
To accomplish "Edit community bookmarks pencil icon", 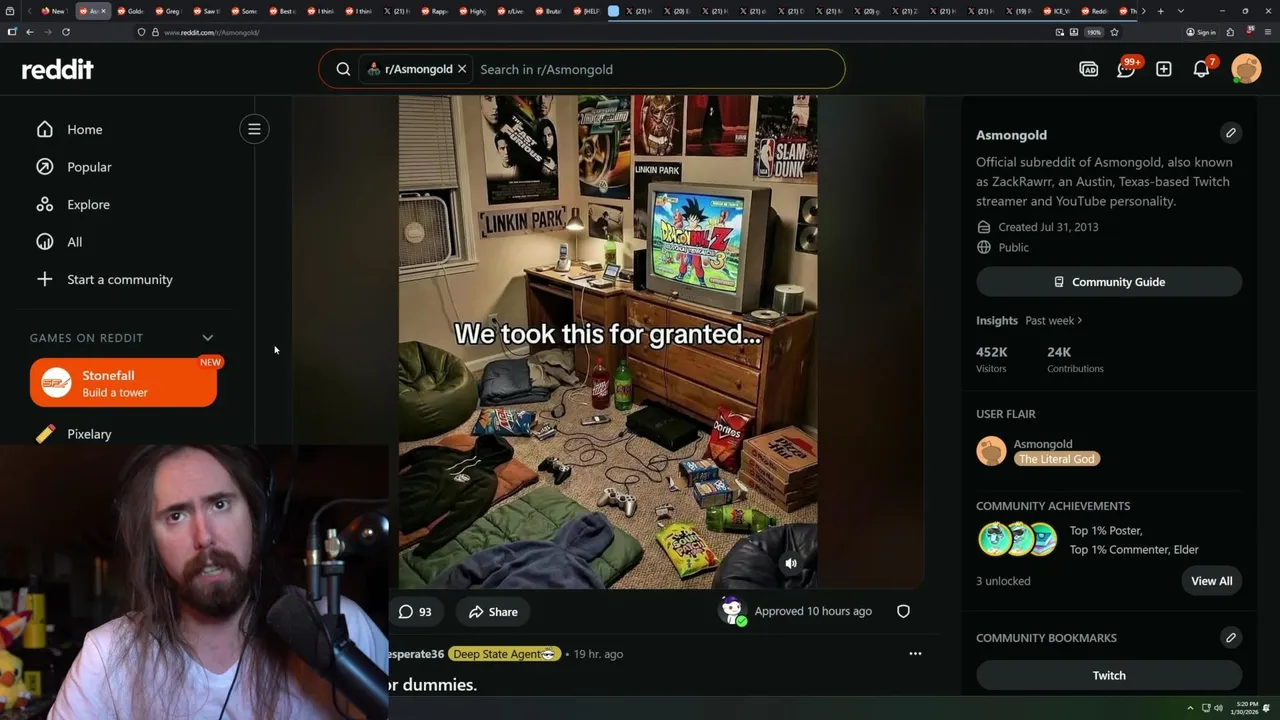I will point(1231,637).
